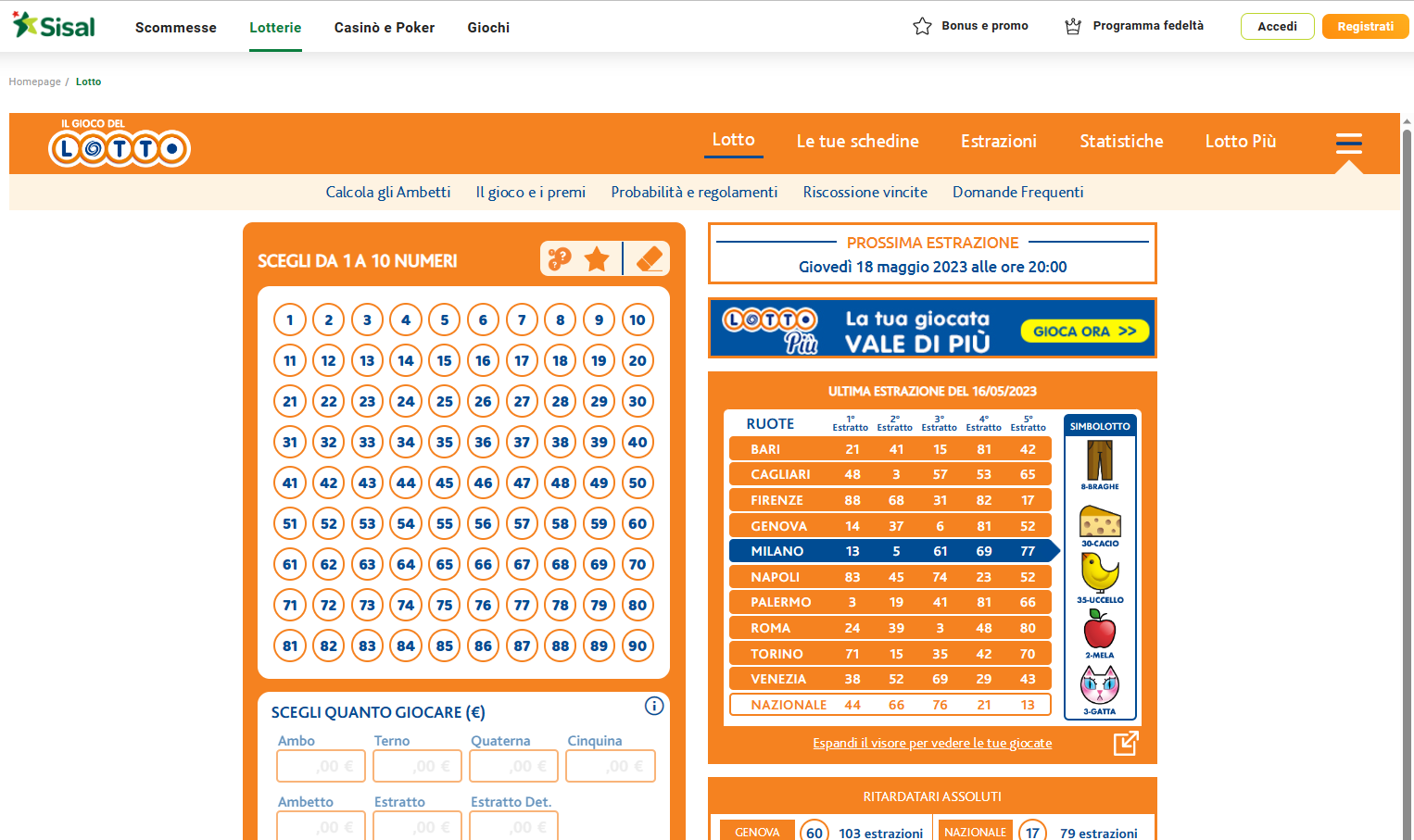Screen dimensions: 1414x840
Task: Click the eraser clear numbers icon
Action: click(650, 258)
